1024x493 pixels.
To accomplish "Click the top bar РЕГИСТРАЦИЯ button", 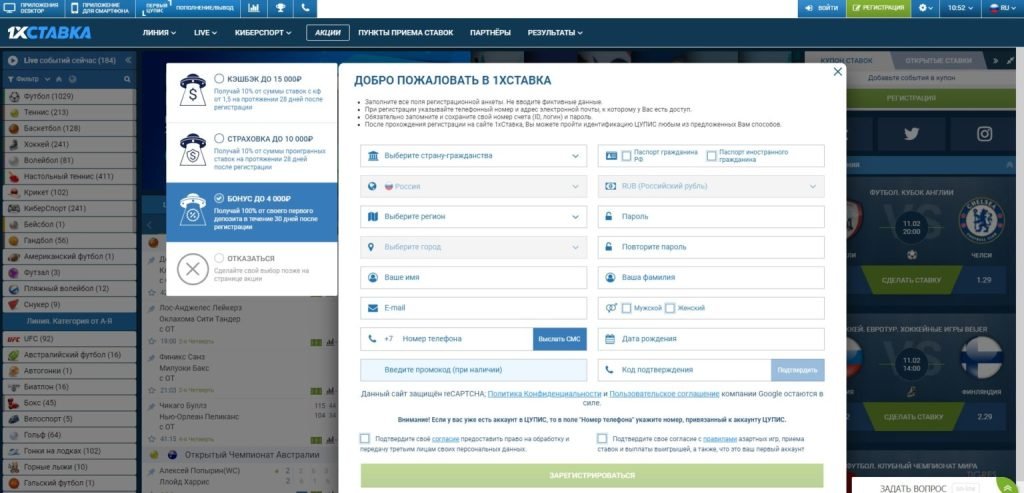I will tap(878, 8).
